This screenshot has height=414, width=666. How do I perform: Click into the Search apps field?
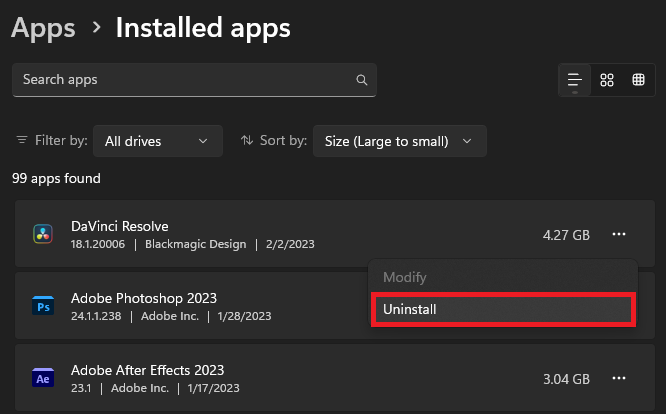pos(180,80)
